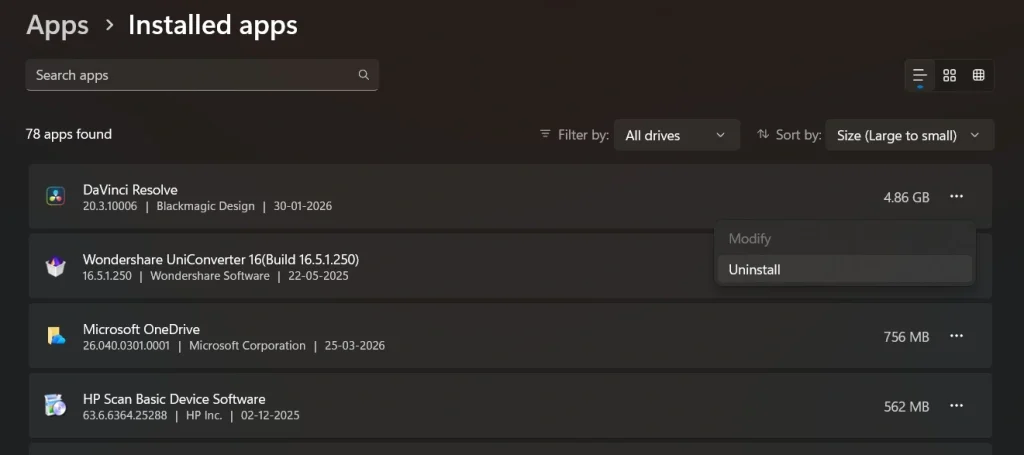
Task: Switch to table view layout
Action: click(x=978, y=75)
